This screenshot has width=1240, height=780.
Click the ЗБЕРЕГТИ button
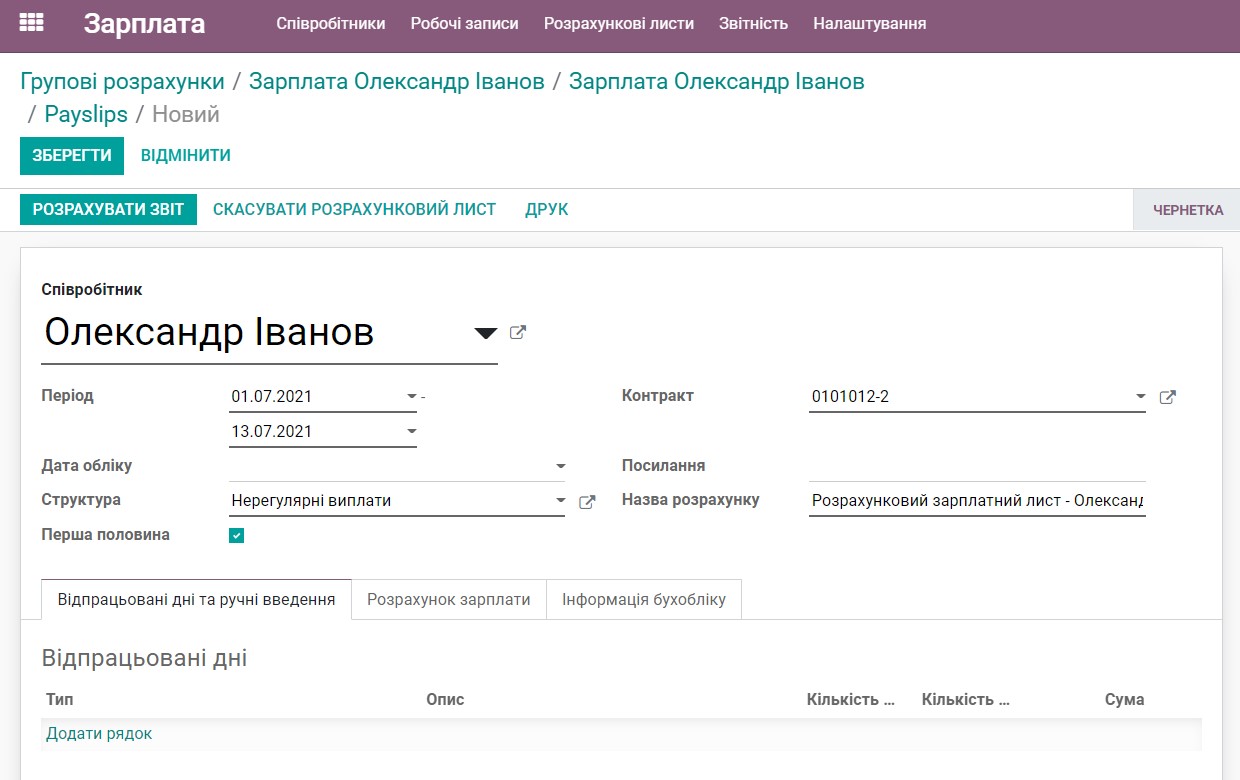[x=71, y=156]
